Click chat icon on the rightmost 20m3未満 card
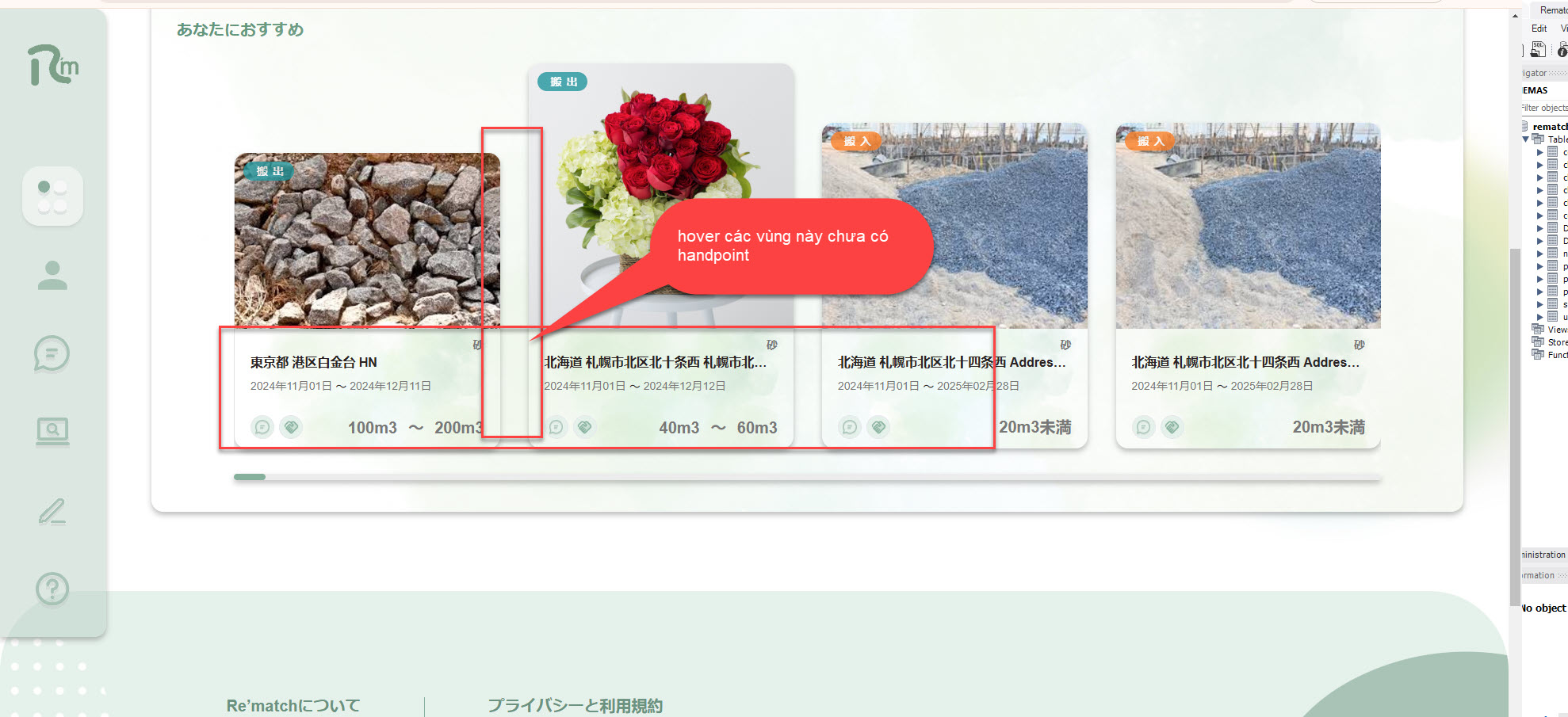This screenshot has height=717, width=1568. click(x=1143, y=428)
